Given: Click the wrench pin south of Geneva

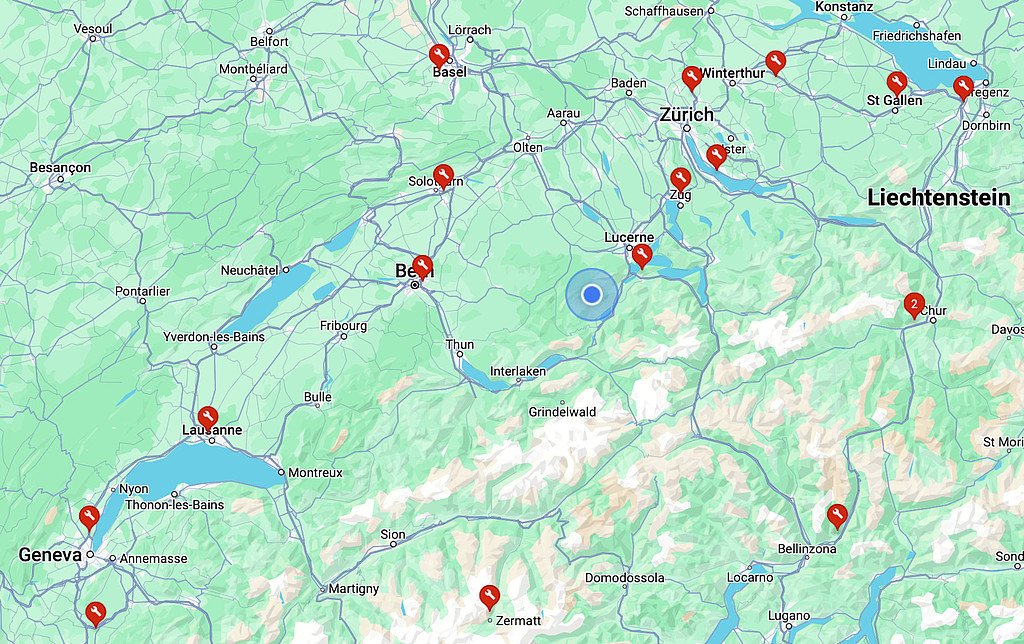Looking at the screenshot, I should coord(95,614).
